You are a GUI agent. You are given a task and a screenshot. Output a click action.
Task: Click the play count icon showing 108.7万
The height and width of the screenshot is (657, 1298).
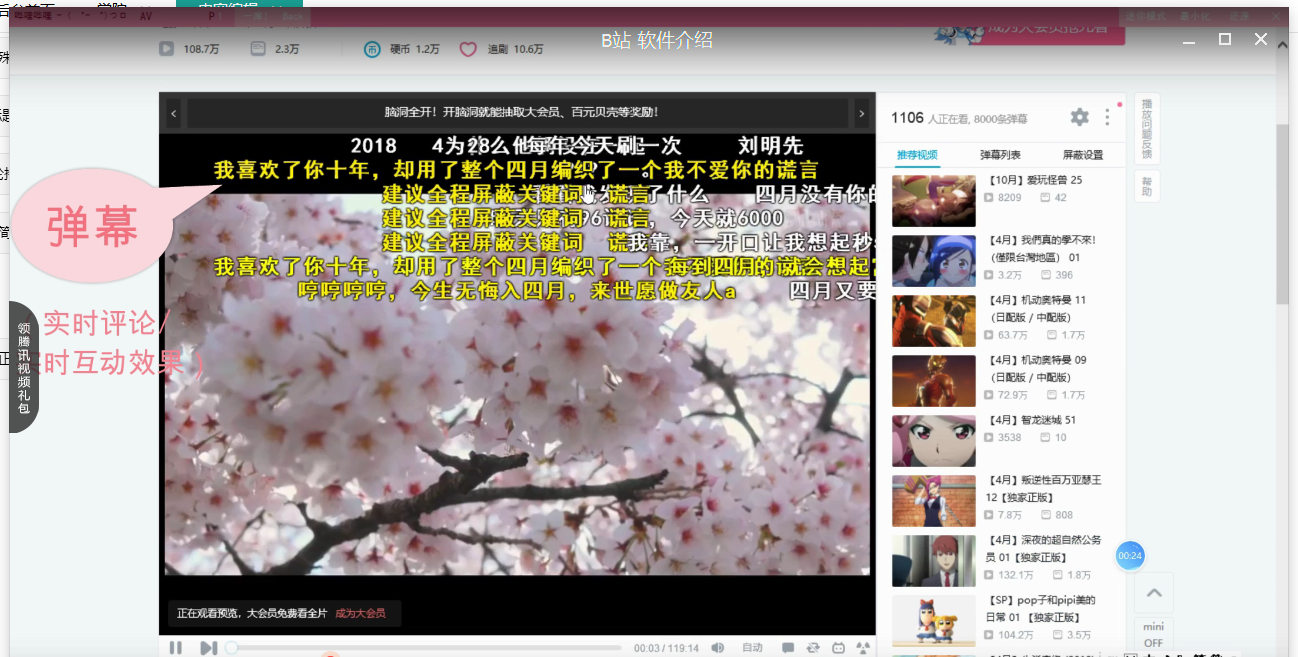coord(167,47)
